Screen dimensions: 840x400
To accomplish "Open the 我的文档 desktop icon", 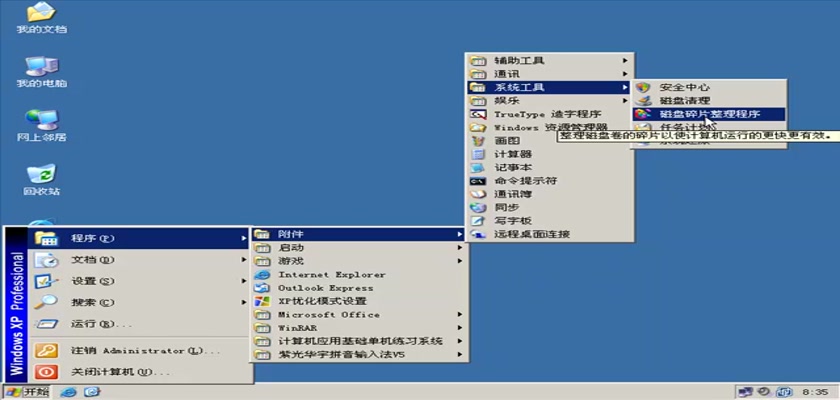I will [x=42, y=18].
